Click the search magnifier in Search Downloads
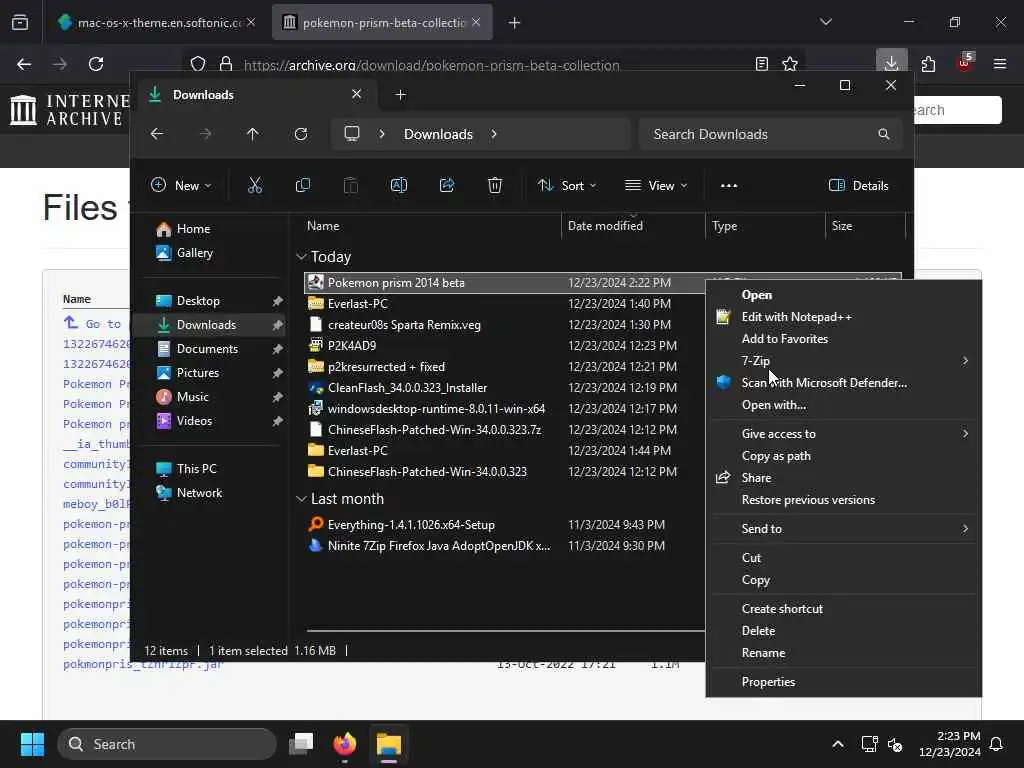Viewport: 1024px width, 768px height. click(884, 134)
